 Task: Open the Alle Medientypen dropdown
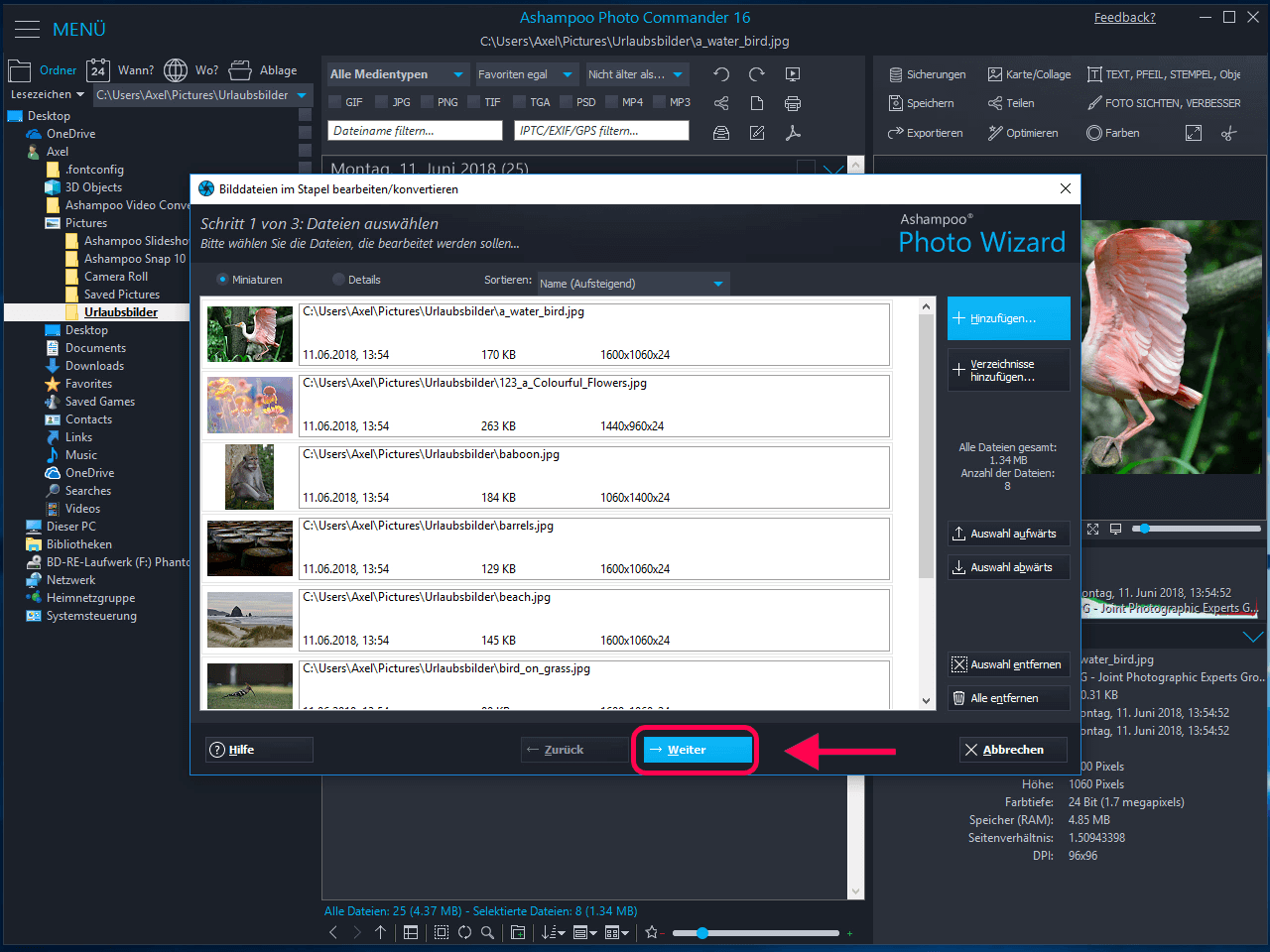tap(397, 74)
